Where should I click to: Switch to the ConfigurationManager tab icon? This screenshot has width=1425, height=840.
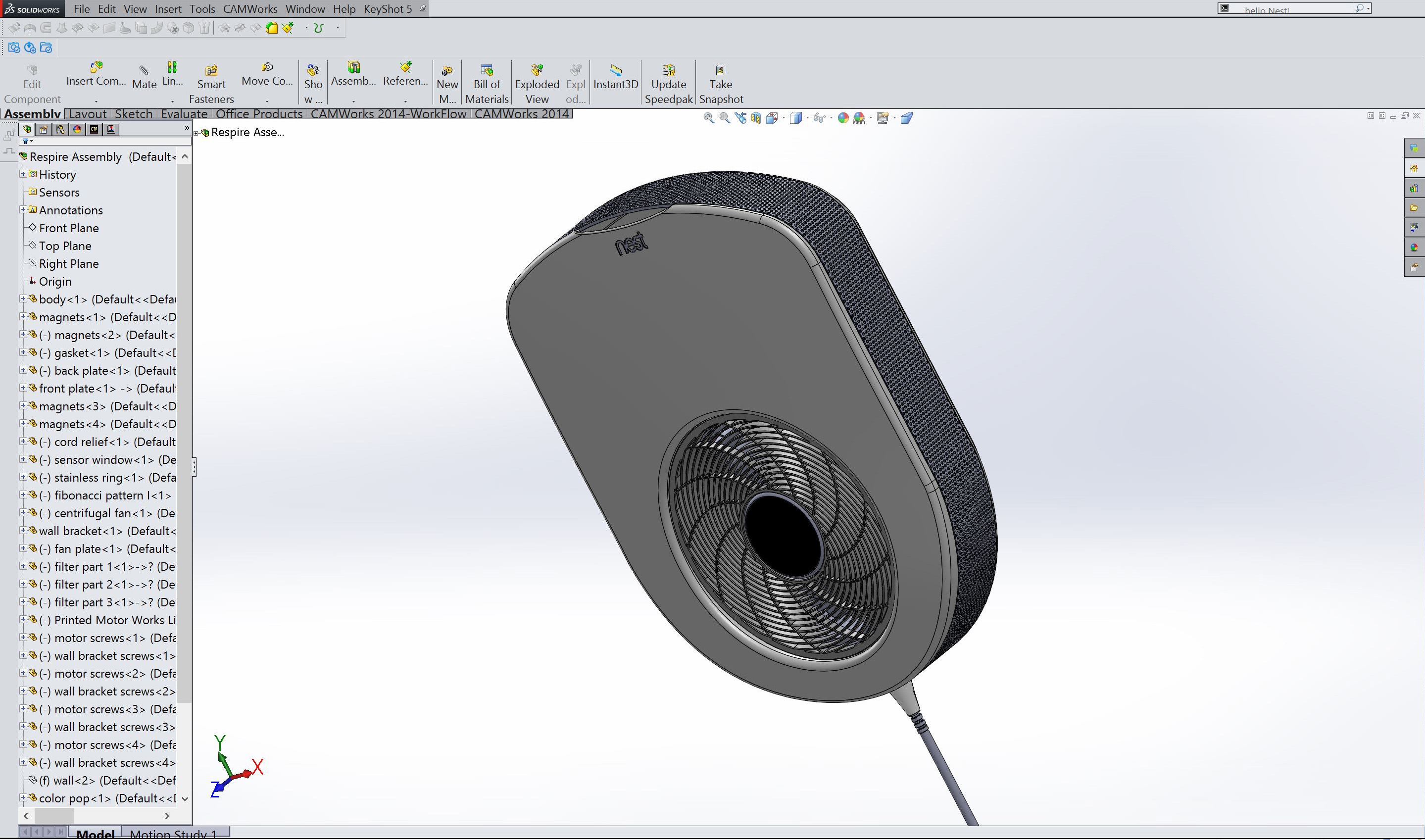59,129
